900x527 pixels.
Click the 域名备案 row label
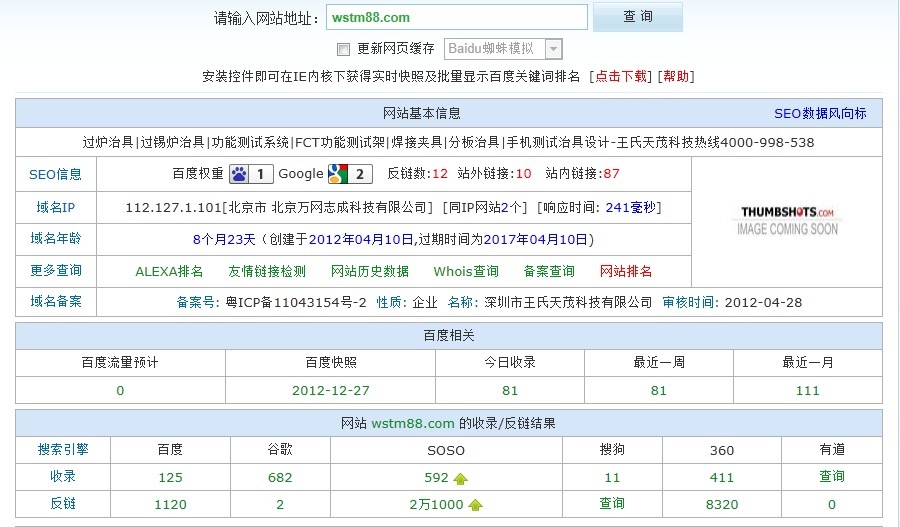(x=56, y=301)
